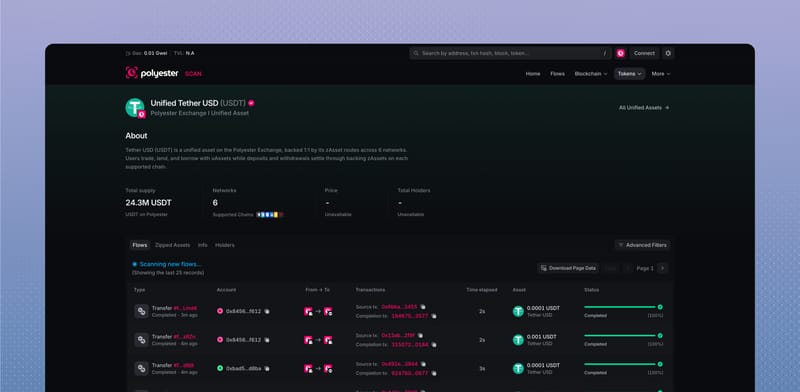Copy the 0xbad5...d8ba account address
The image size is (800, 392).
[267, 368]
